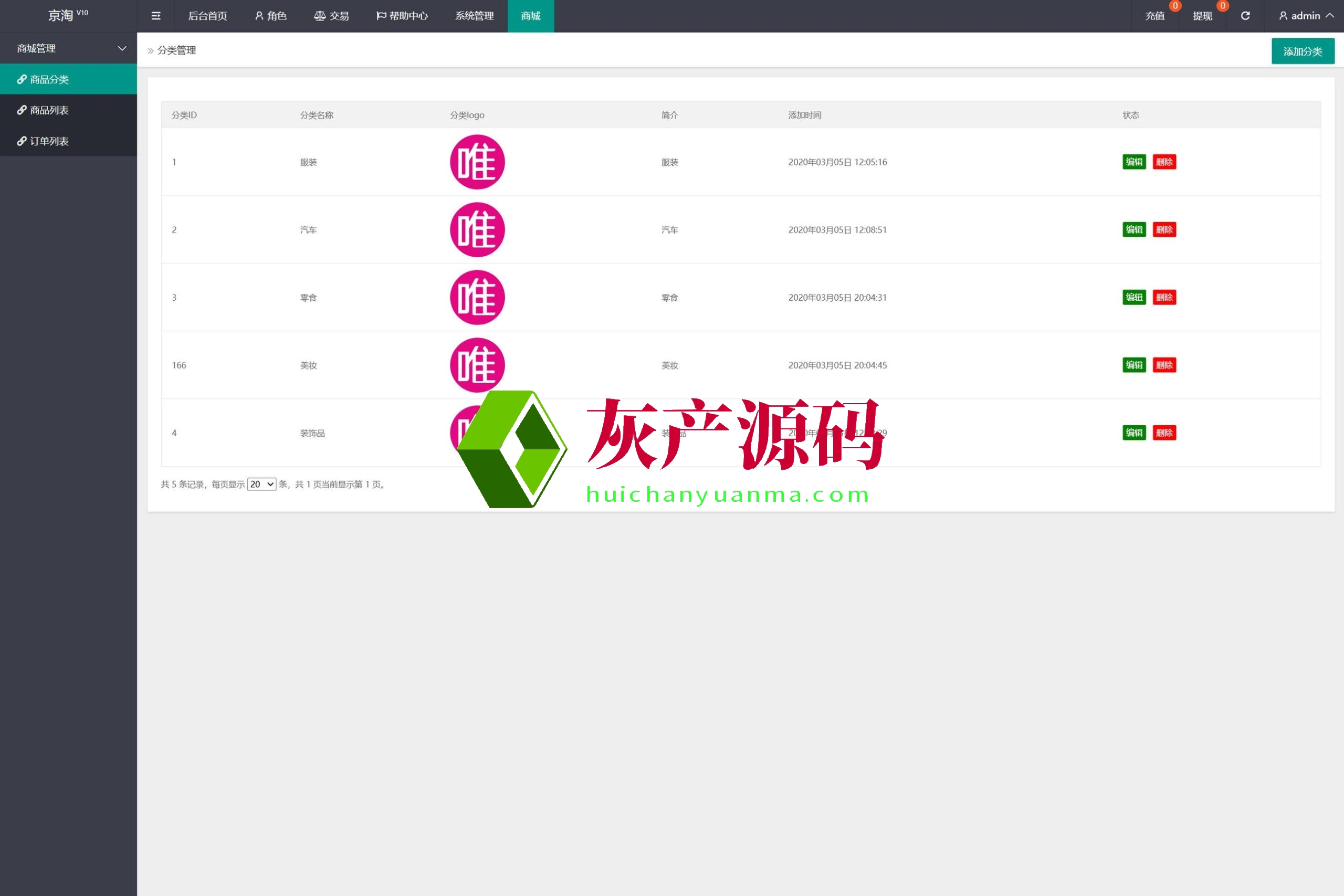
Task: Switch to the 商城 top tab
Action: coord(530,16)
